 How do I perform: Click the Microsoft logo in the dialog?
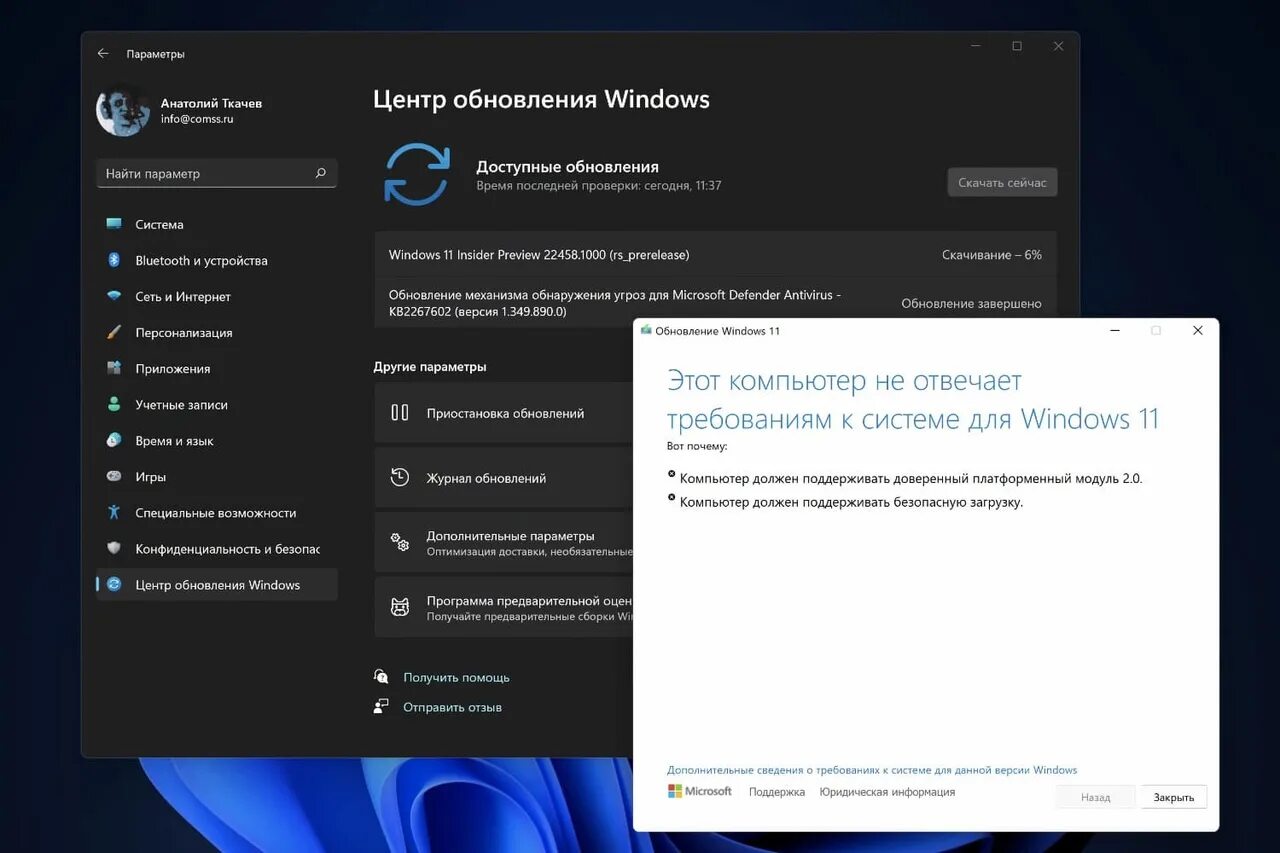click(x=699, y=791)
